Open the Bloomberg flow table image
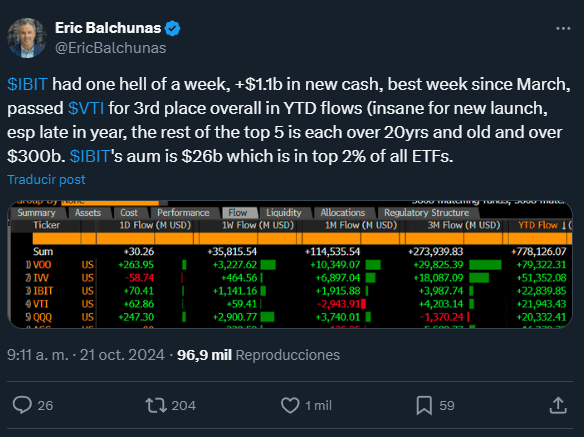 click(x=290, y=265)
